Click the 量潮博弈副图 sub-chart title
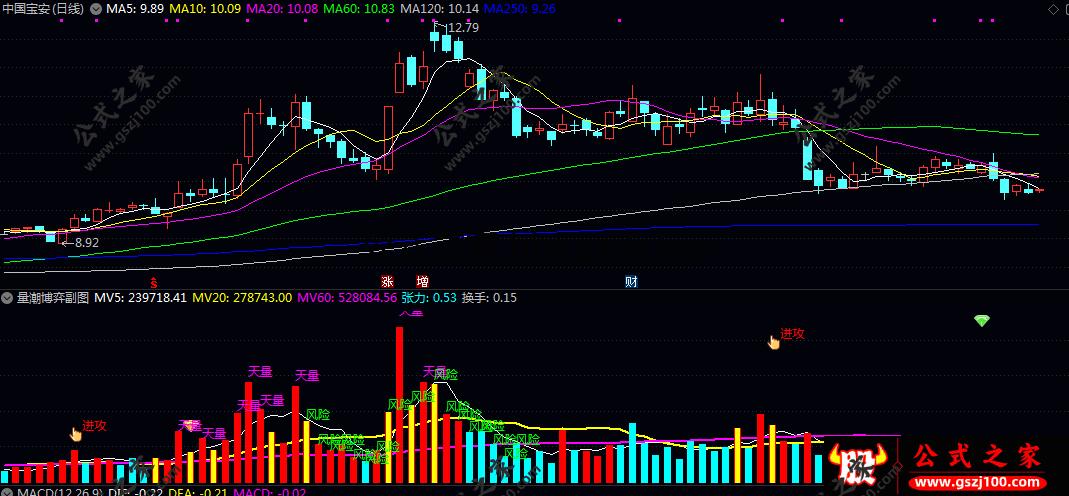Image resolution: width=1069 pixels, height=496 pixels. (52, 298)
